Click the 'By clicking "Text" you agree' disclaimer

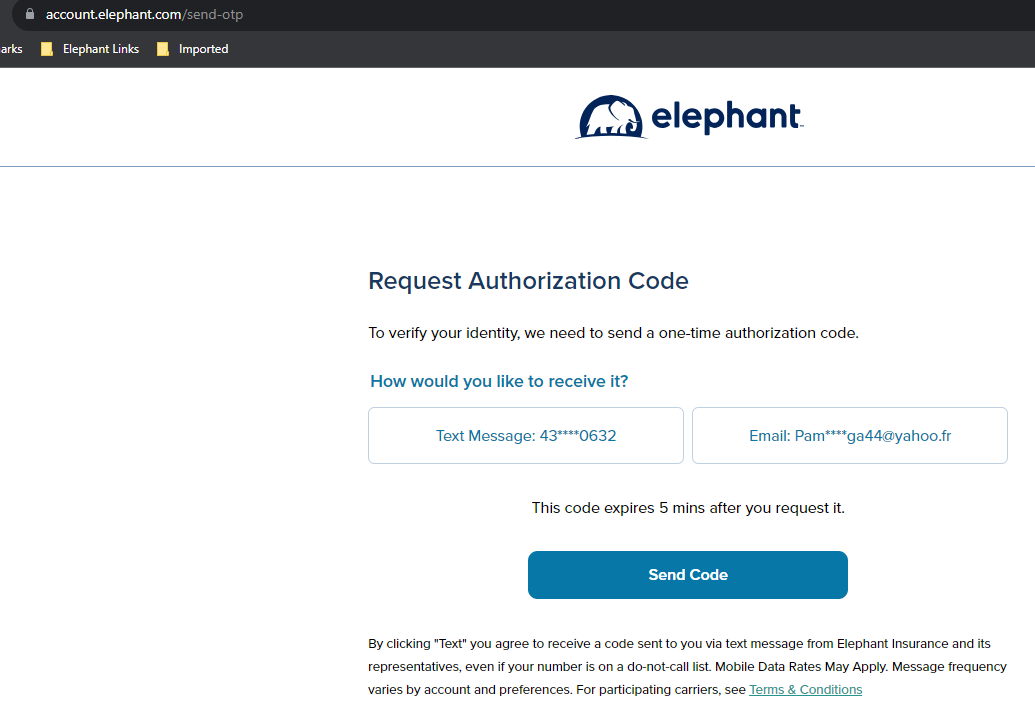tap(687, 666)
